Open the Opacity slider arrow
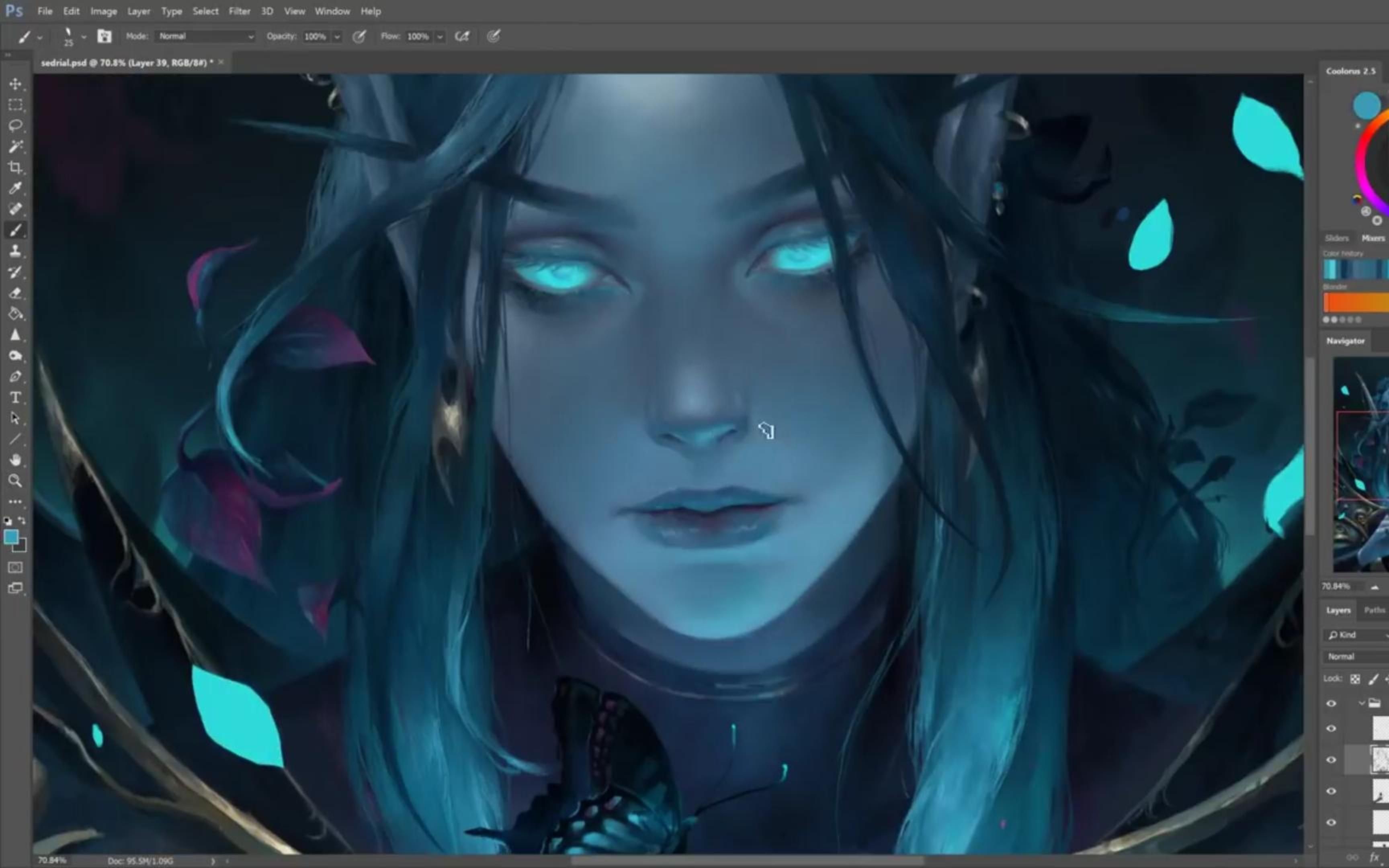1389x868 pixels. pos(337,37)
